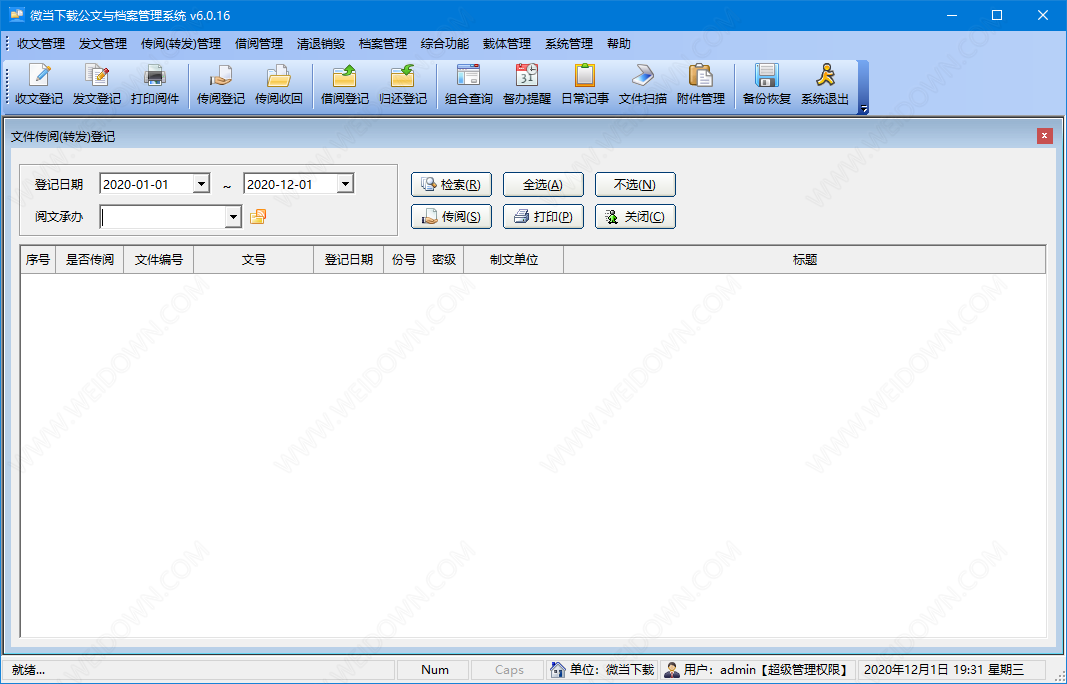
Task: Click the 关闭(C) button
Action: (635, 216)
